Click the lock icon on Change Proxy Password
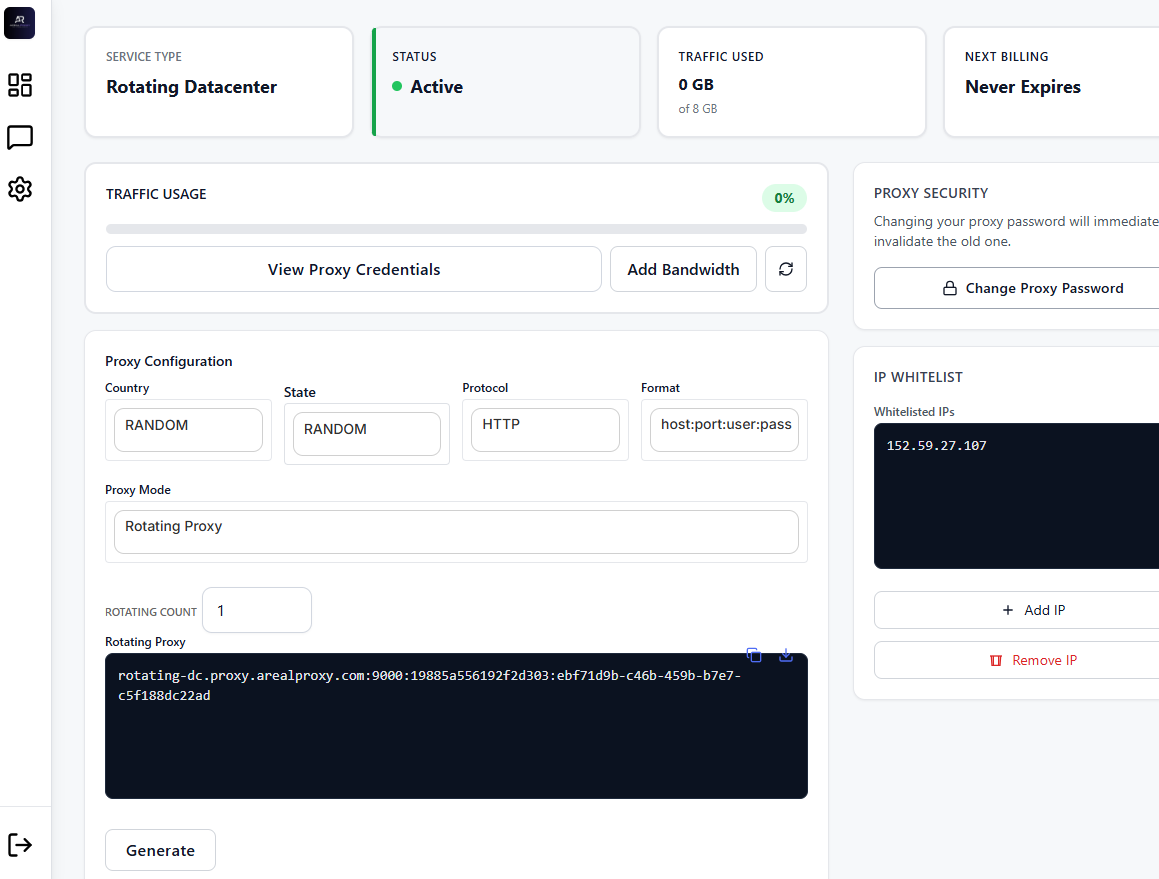This screenshot has width=1159, height=879. tap(950, 288)
